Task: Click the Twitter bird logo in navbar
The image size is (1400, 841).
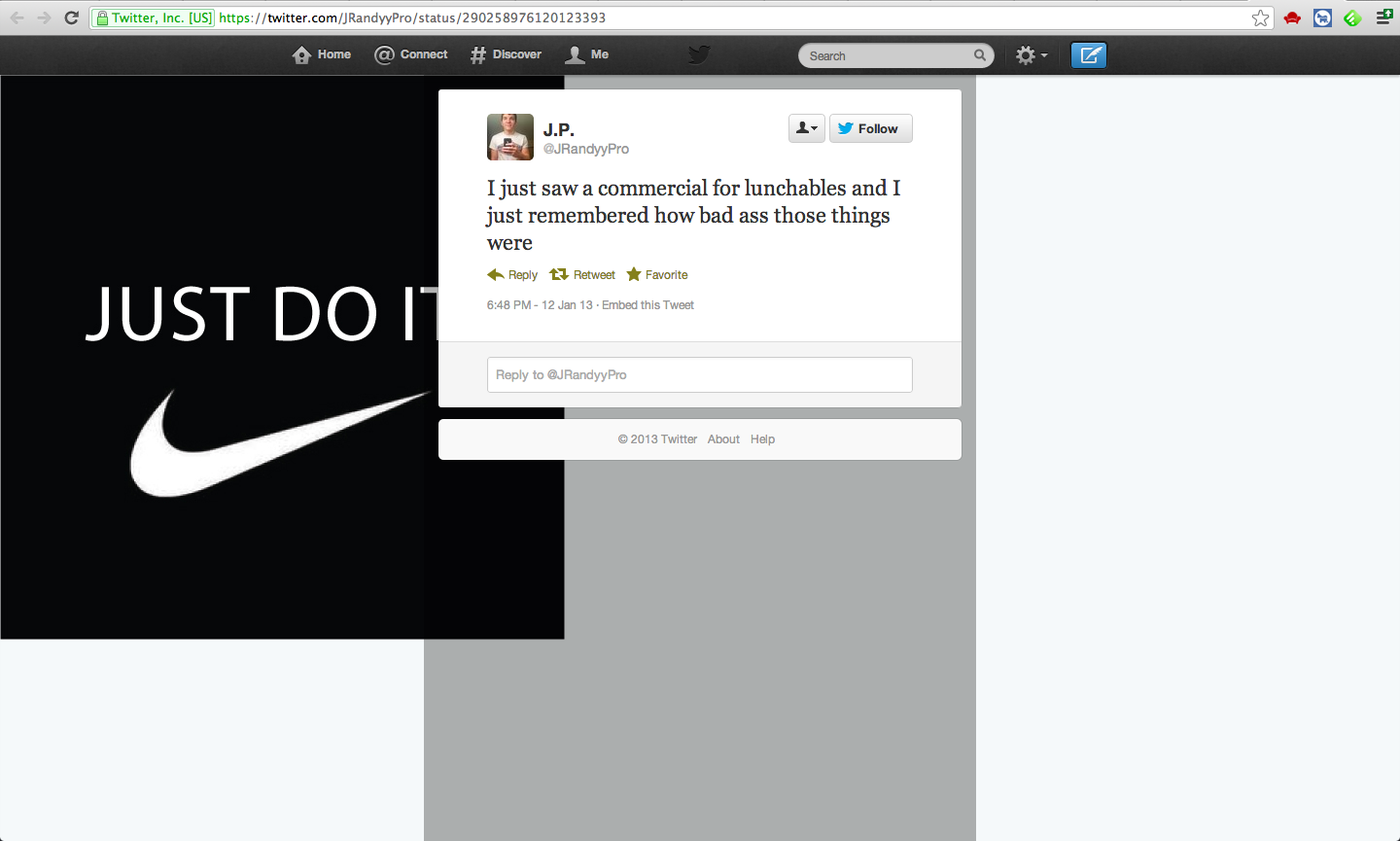Action: pyautogui.click(x=699, y=54)
